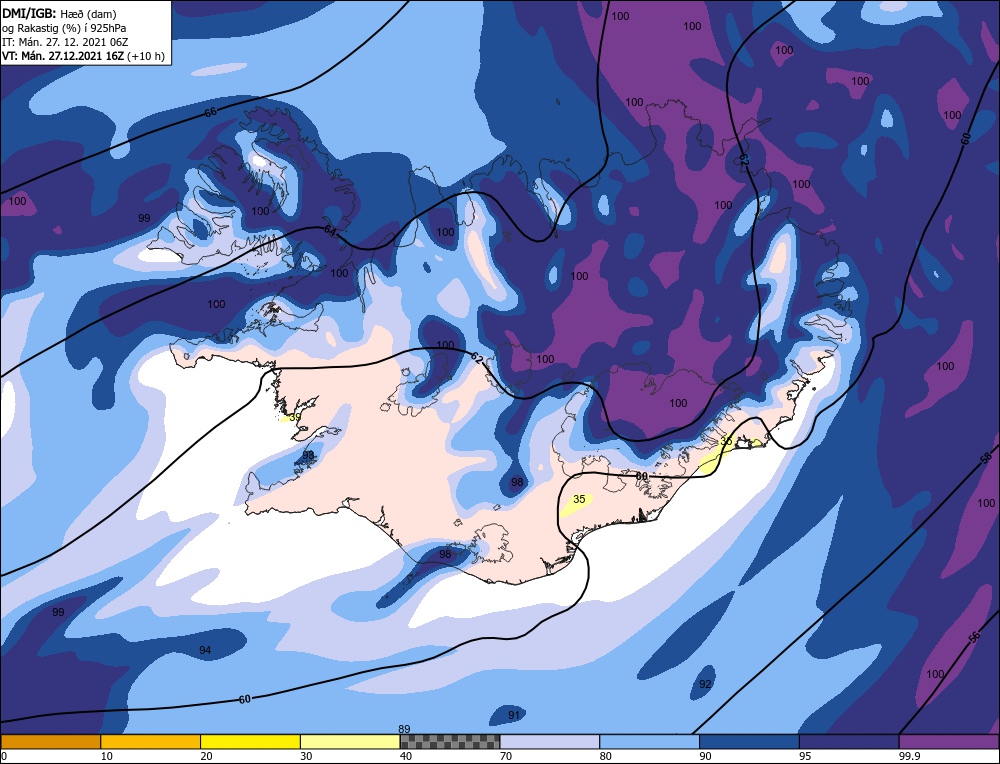Click the pale yellow 30–40 legend swatch

pyautogui.click(x=350, y=741)
